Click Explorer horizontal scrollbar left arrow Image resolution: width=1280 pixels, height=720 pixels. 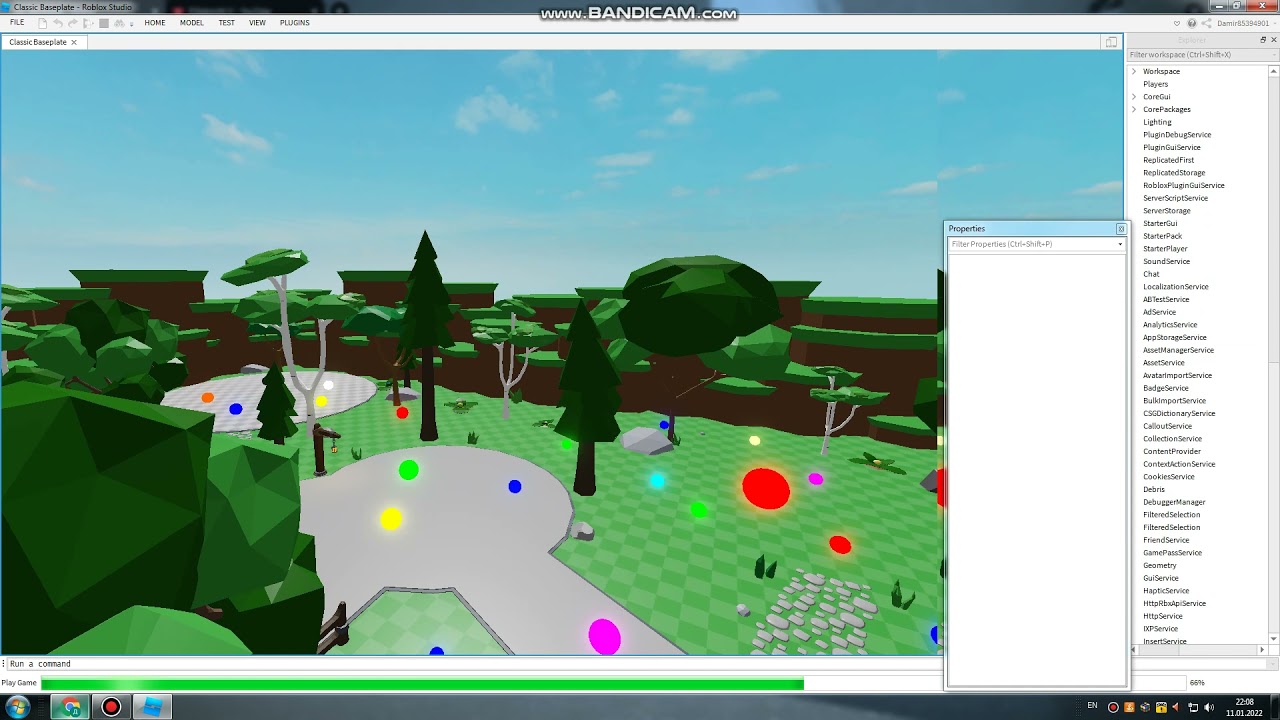pos(1133,650)
